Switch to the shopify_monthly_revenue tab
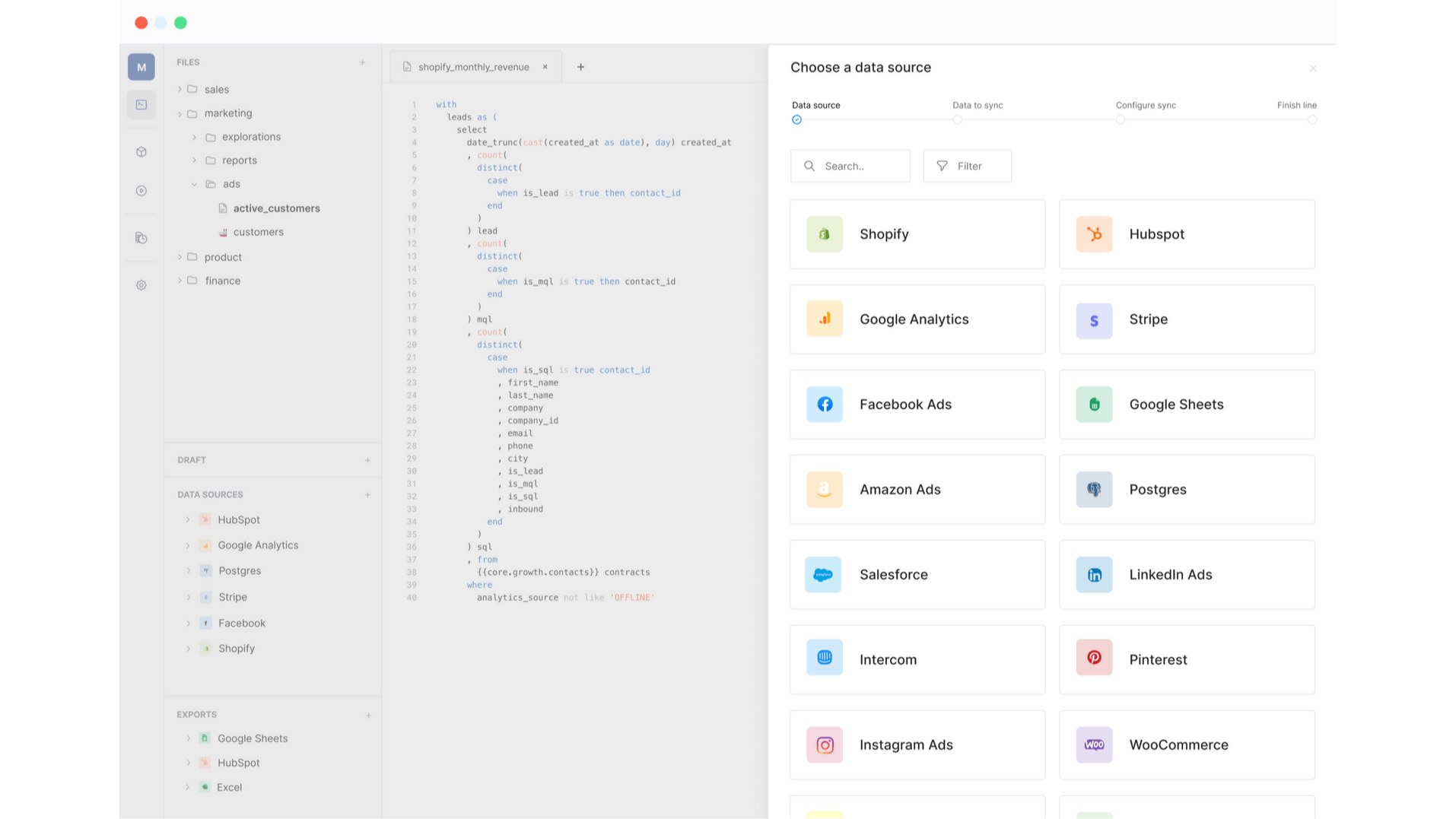This screenshot has width=1456, height=819. (473, 67)
